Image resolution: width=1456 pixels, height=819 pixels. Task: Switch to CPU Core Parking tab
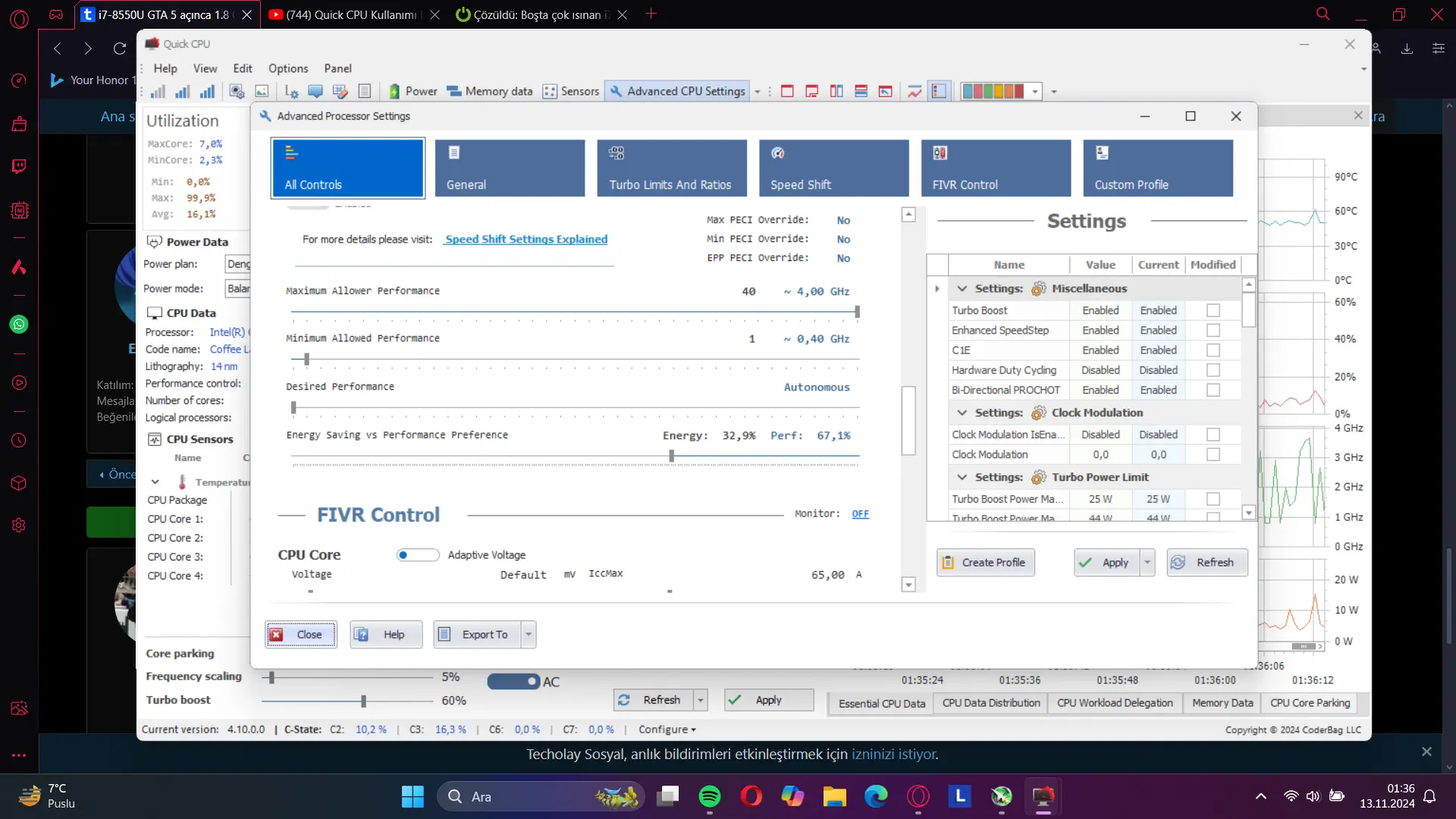(1310, 703)
